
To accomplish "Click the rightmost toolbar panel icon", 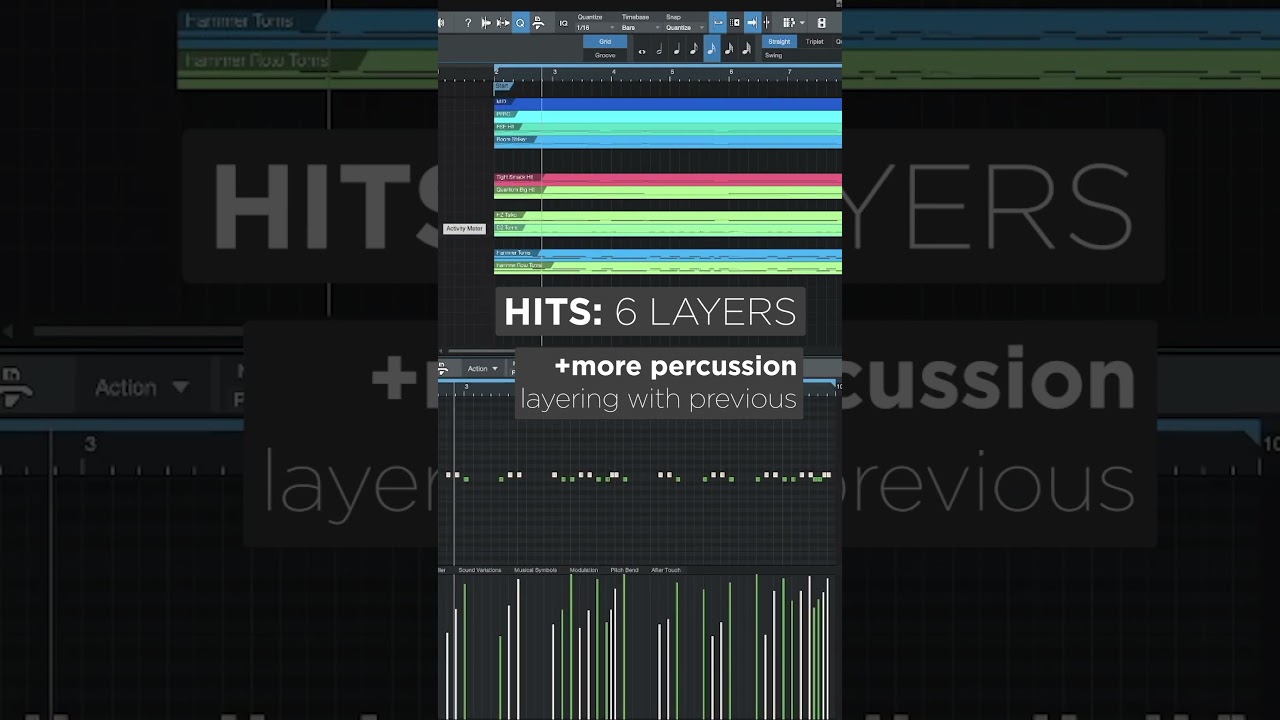I will tap(822, 23).
